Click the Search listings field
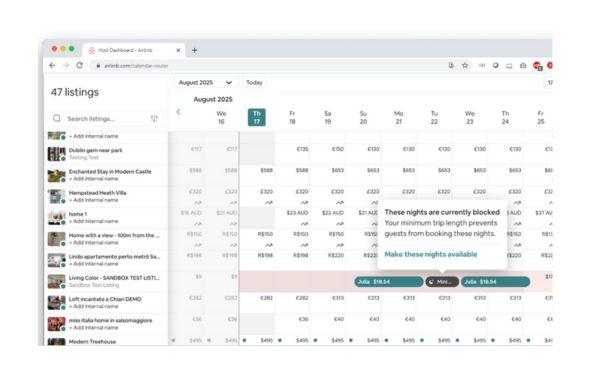 (x=106, y=119)
